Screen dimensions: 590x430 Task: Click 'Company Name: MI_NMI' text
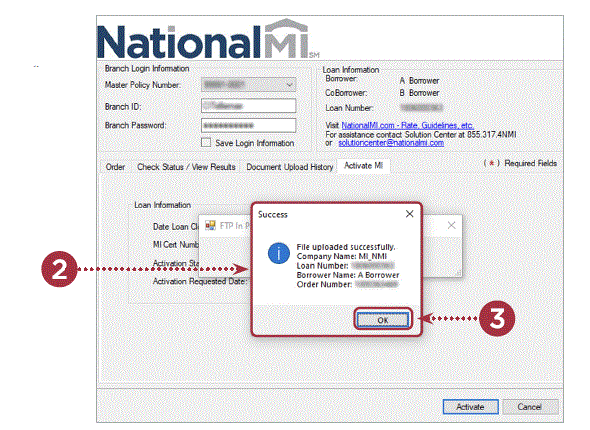click(342, 256)
